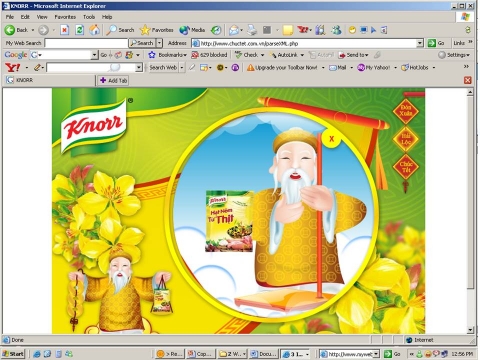This screenshot has width=480, height=360.
Task: Click the Add Tab button
Action: pyautogui.click(x=113, y=80)
